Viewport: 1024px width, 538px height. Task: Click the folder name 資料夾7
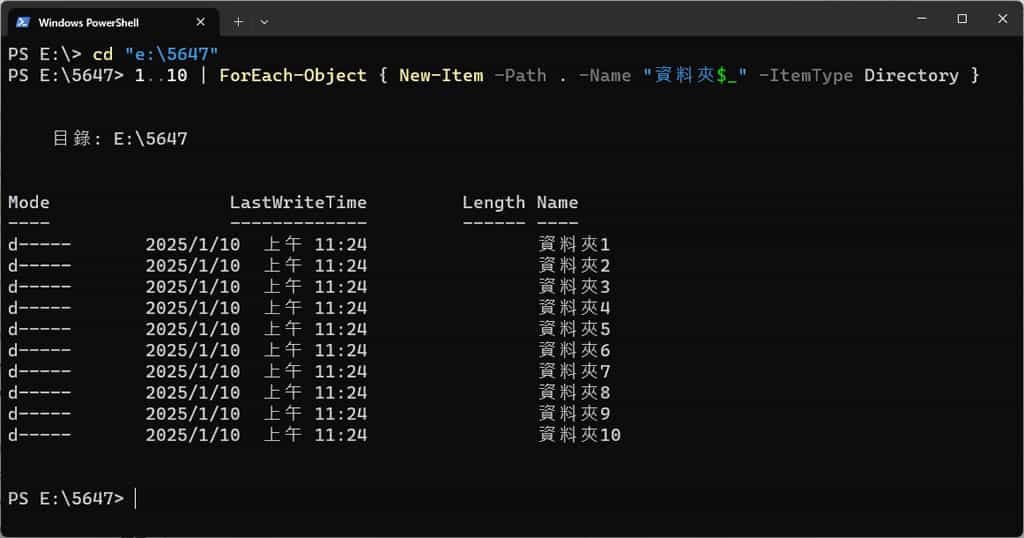click(x=574, y=372)
